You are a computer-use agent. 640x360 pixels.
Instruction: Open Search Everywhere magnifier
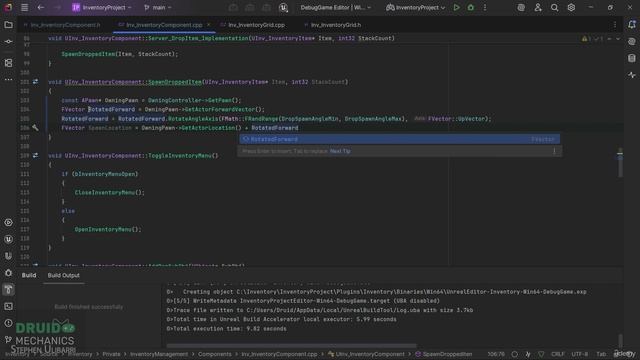point(554,7)
